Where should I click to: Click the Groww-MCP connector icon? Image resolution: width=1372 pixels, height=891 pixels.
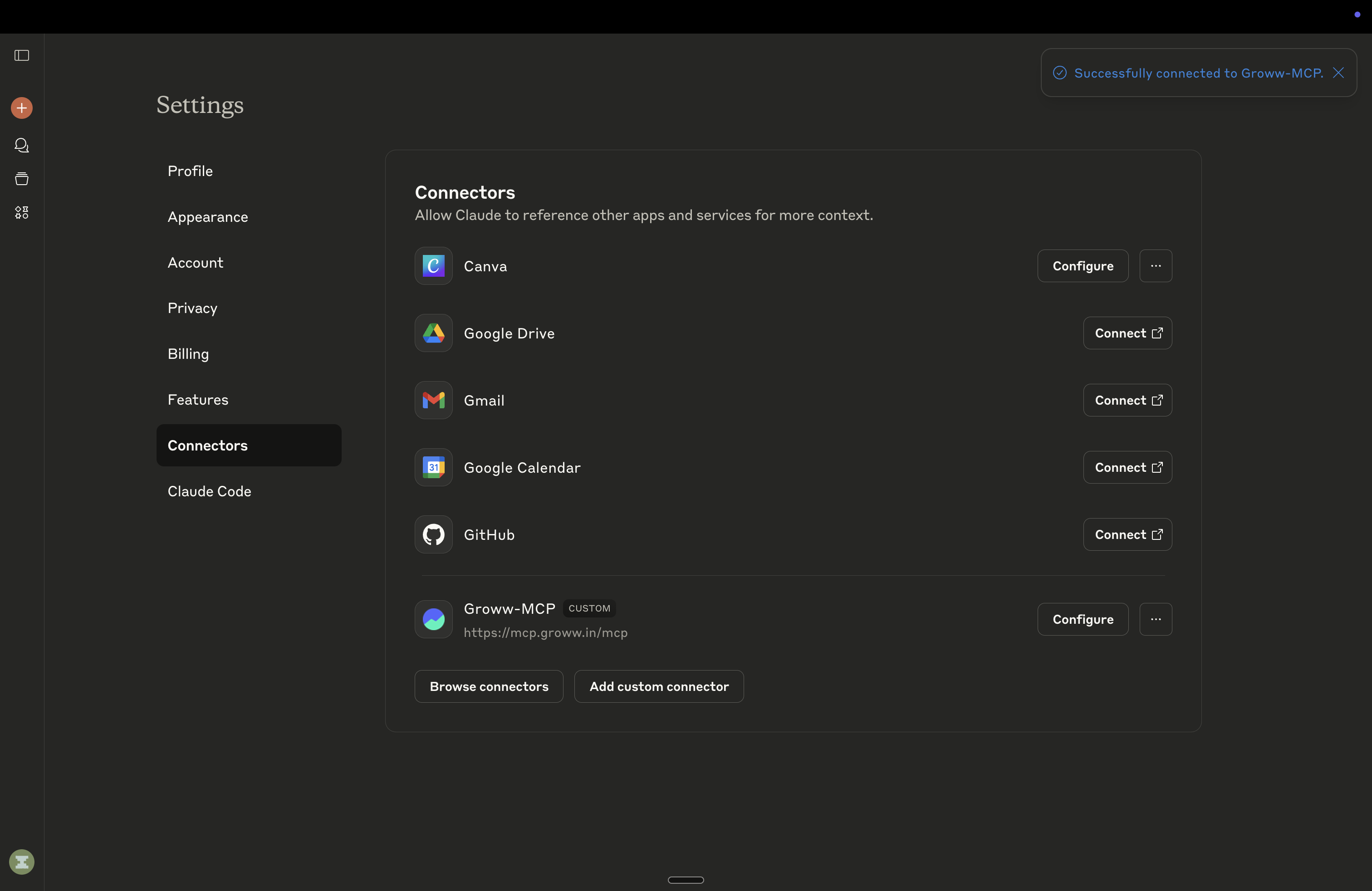[x=433, y=620]
